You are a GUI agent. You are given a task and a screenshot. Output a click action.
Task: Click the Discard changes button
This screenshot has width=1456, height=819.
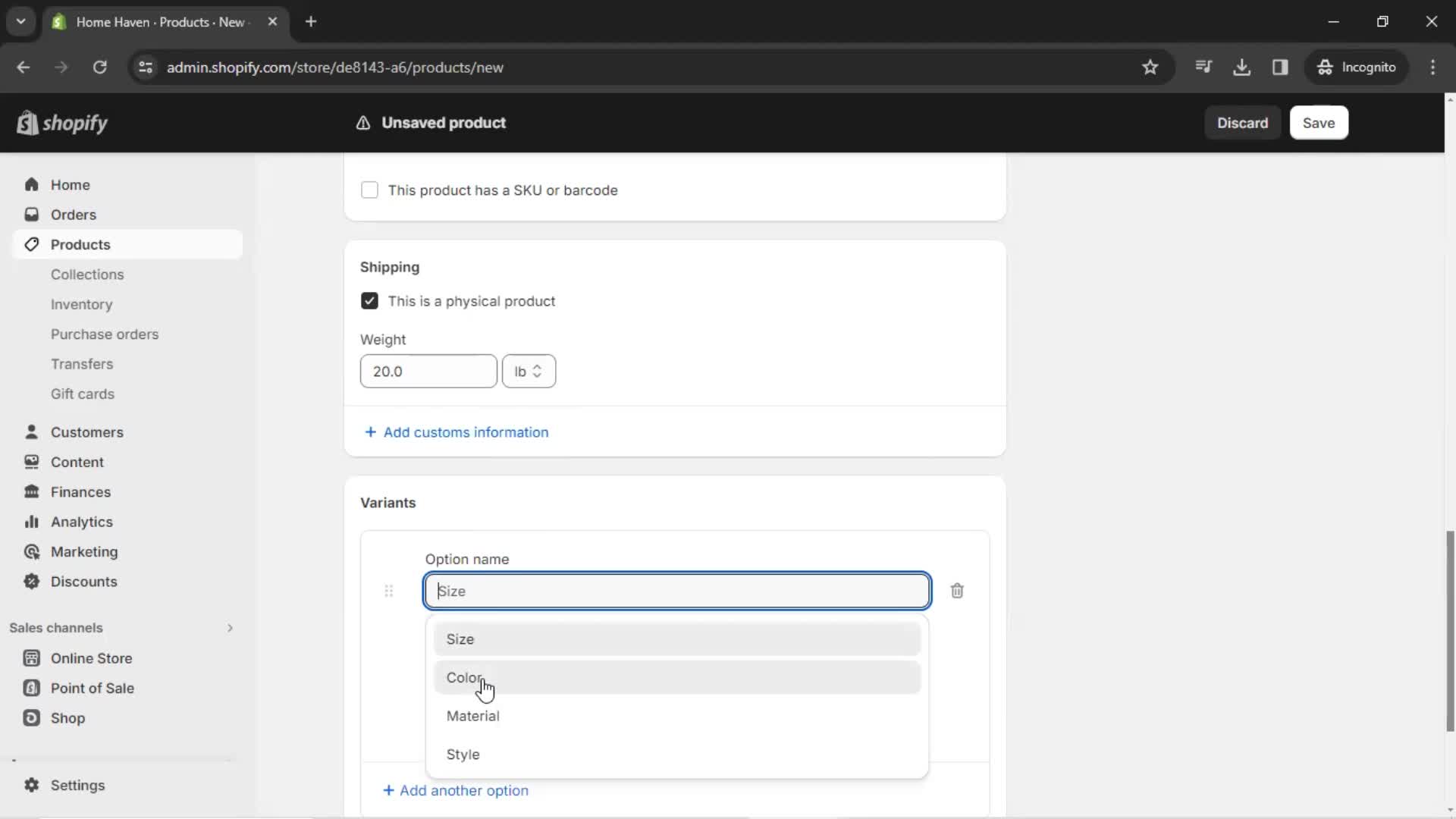[x=1242, y=122]
